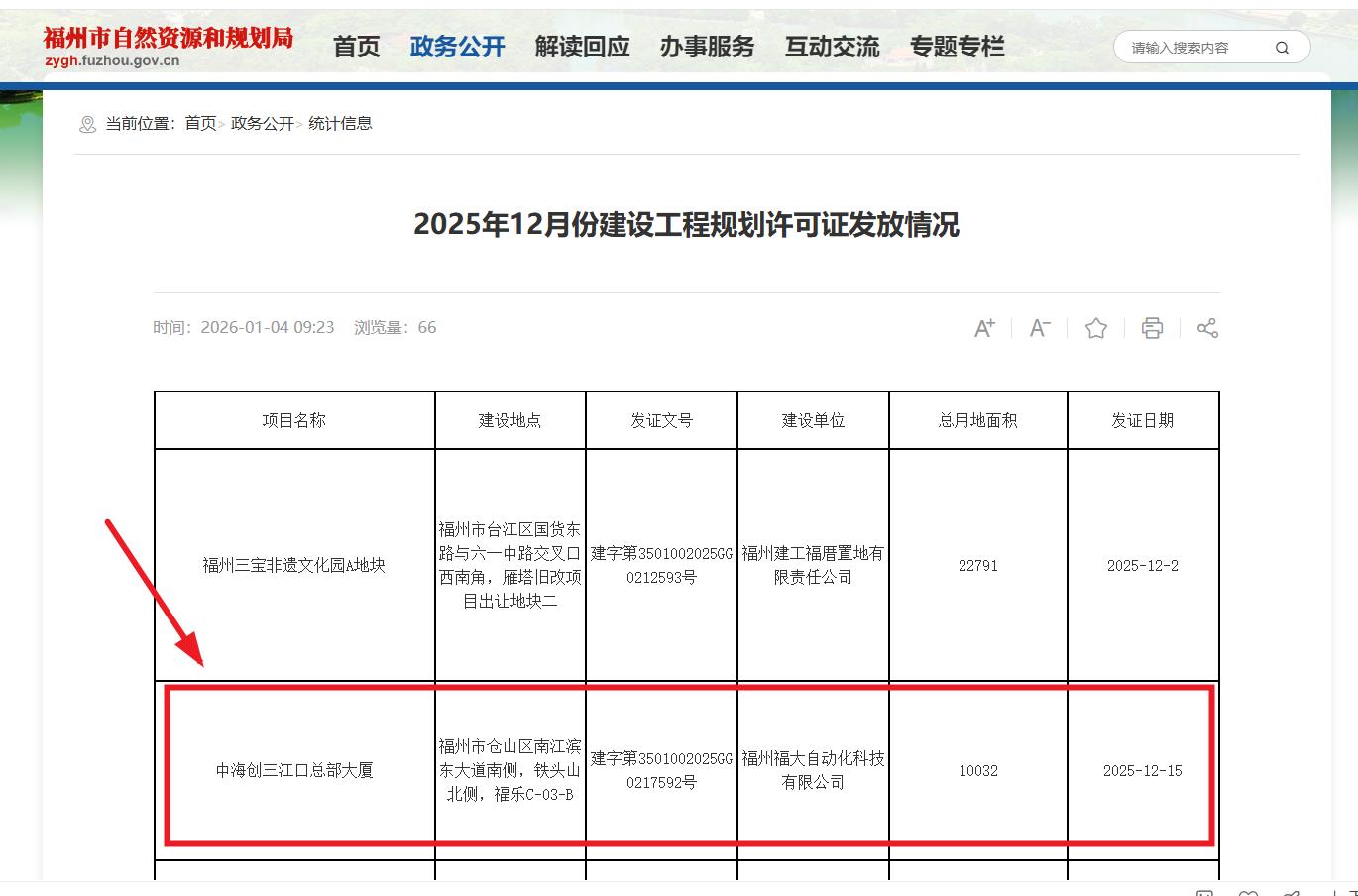Go to 解读回应 navigation menu
The image size is (1358, 896).
point(582,47)
